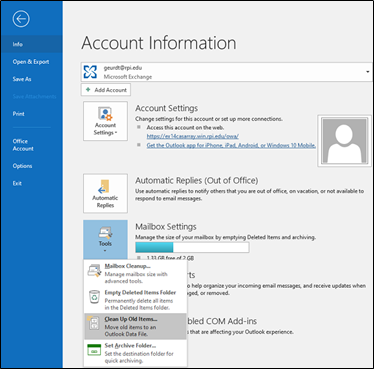Click the back arrow to leave Backstage view

[21, 19]
